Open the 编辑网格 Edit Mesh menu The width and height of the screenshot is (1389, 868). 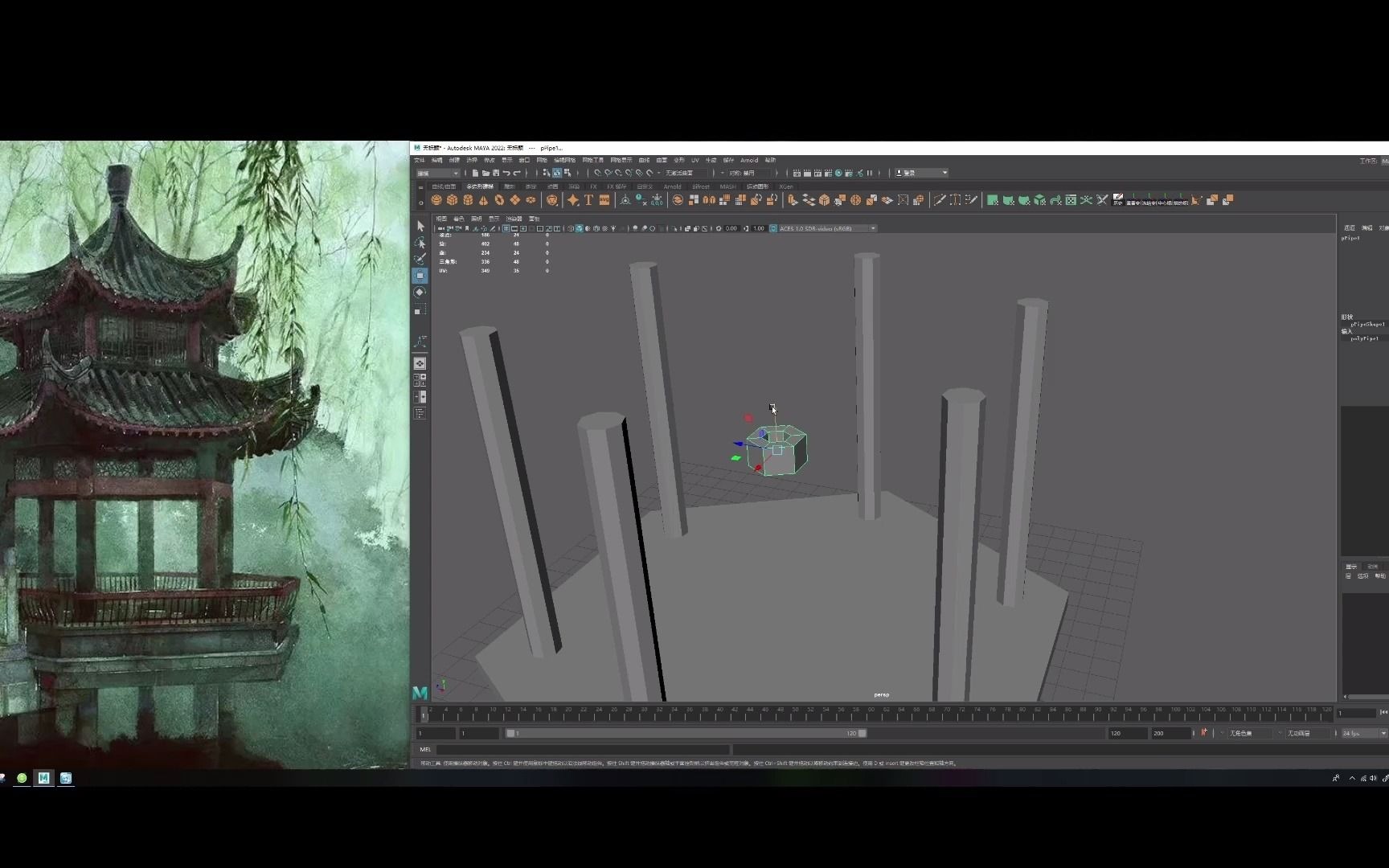click(x=564, y=160)
